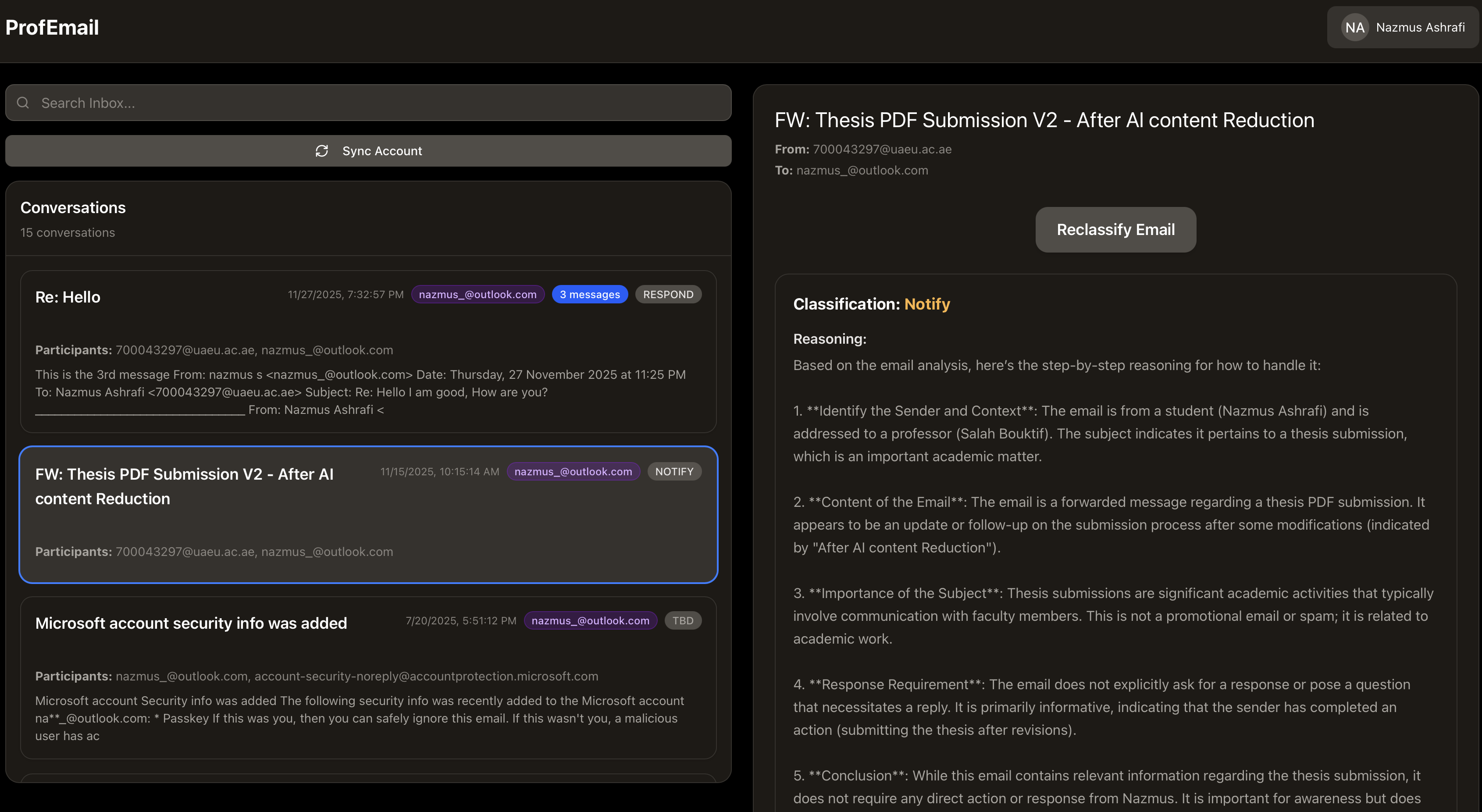The image size is (1482, 812).
Task: Click the Sync Account refresh icon
Action: coord(321,151)
